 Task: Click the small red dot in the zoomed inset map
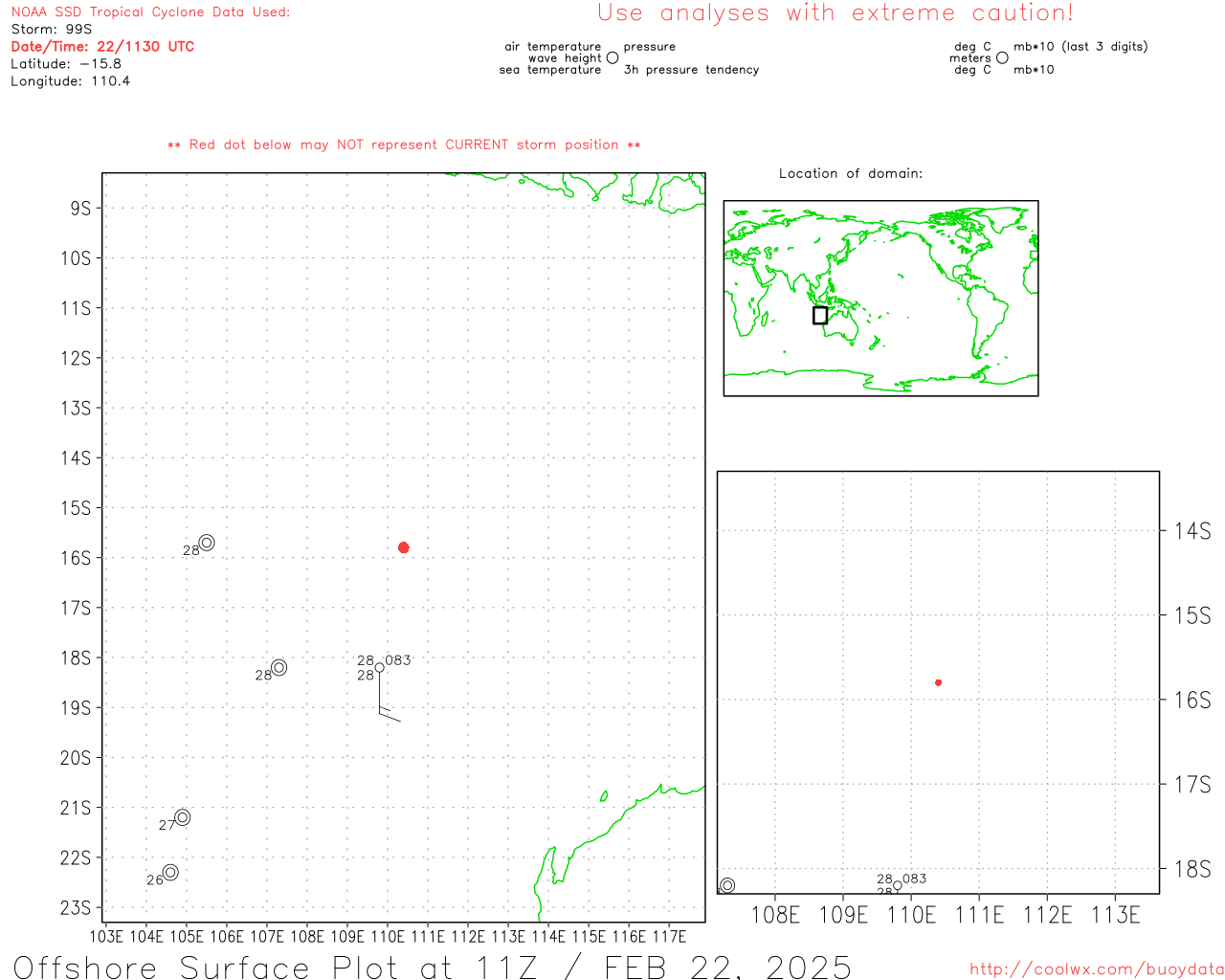[x=939, y=682]
